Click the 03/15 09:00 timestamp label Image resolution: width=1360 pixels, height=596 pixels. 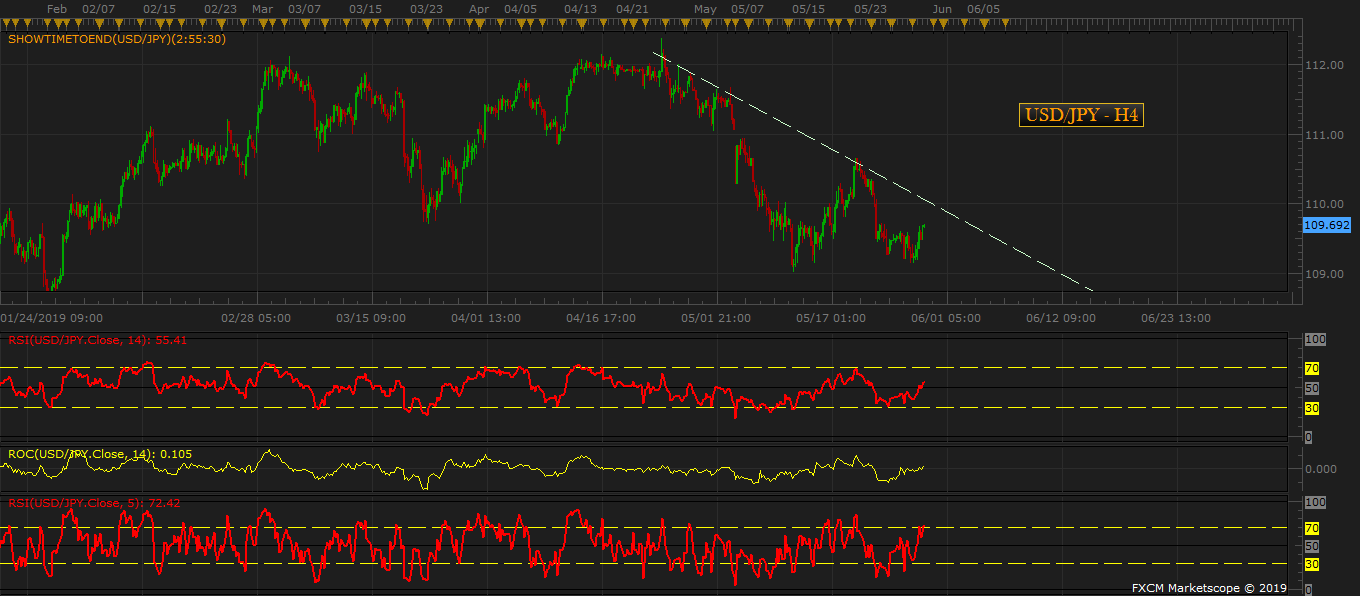[371, 319]
